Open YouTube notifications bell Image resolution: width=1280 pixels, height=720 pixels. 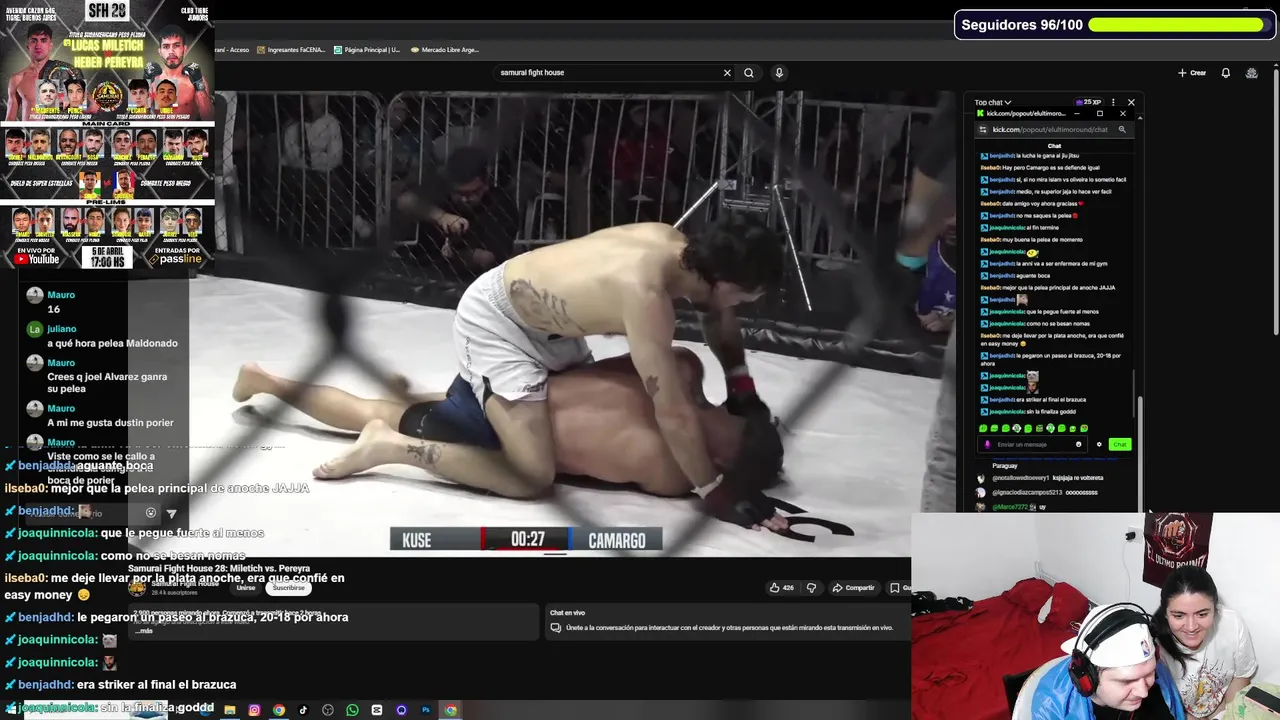[x=1226, y=73]
